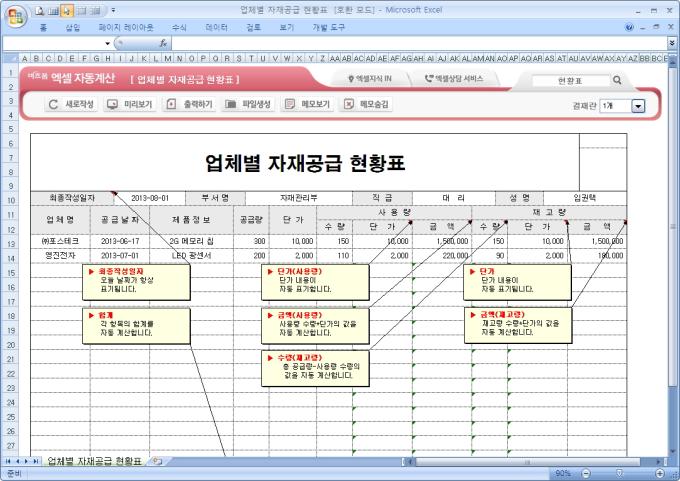This screenshot has width=680, height=481.
Task: Click the 90% zoom level indicator
Action: [x=563, y=473]
